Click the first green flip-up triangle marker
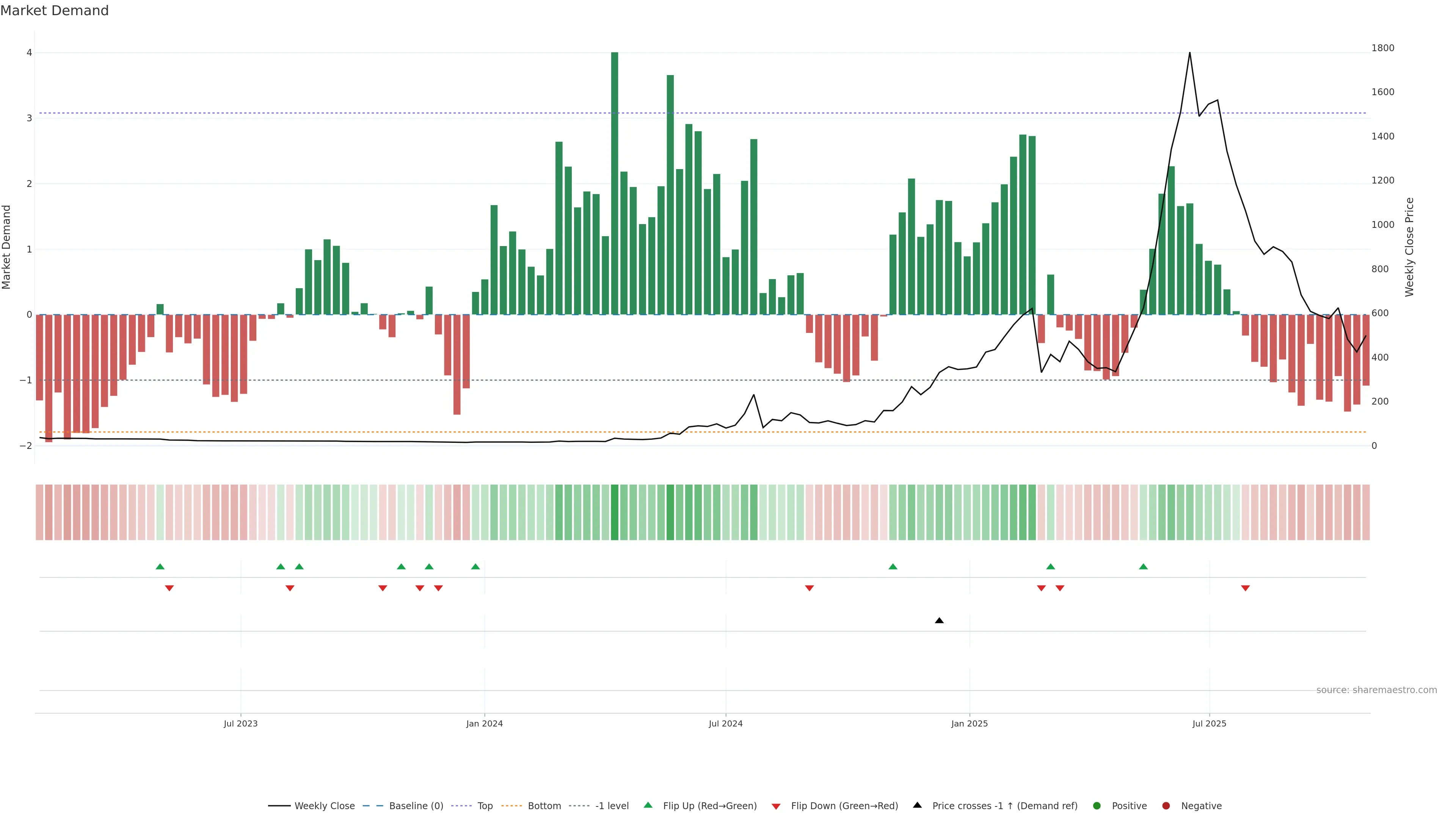 pyautogui.click(x=160, y=566)
